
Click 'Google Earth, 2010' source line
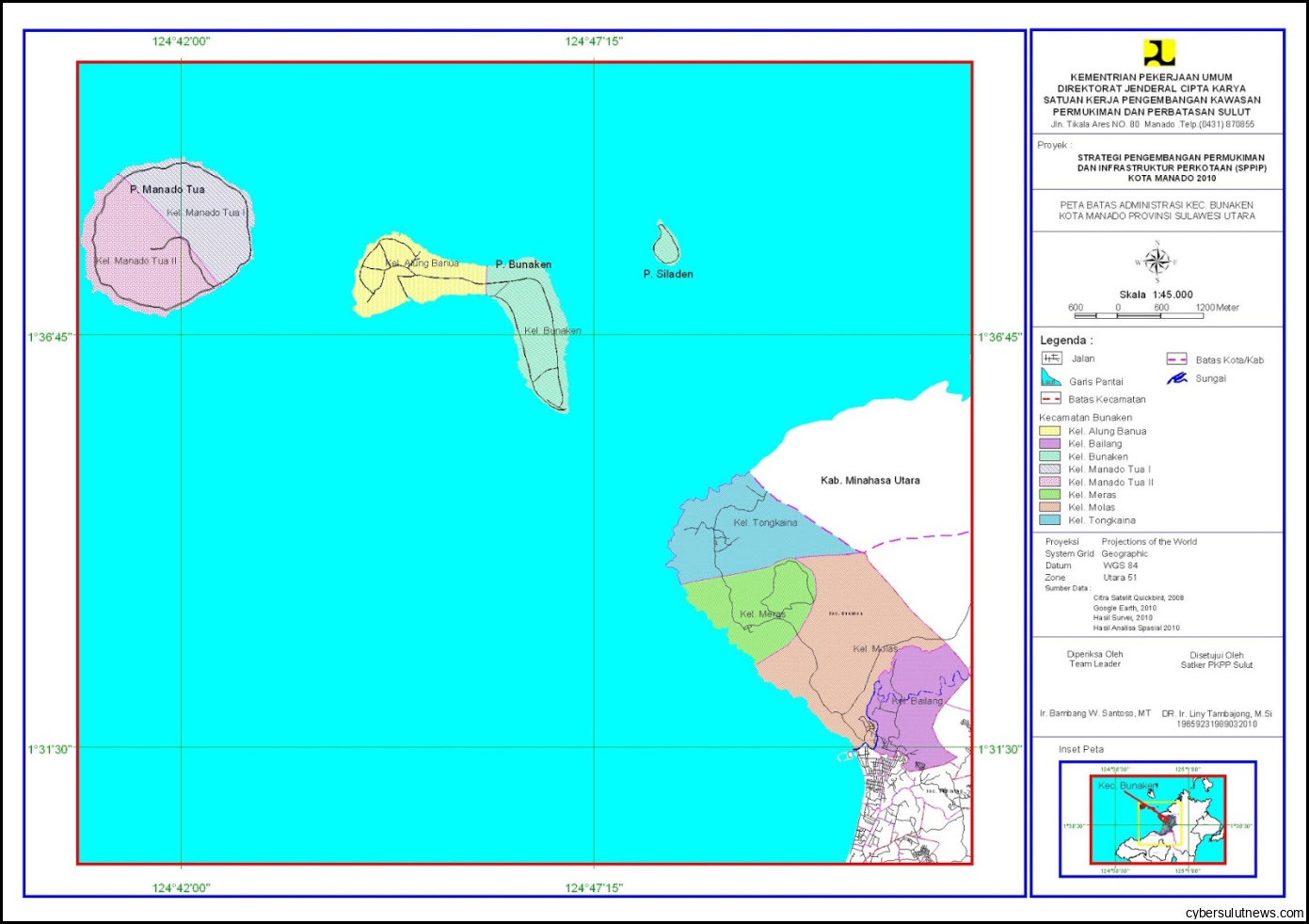click(1124, 608)
